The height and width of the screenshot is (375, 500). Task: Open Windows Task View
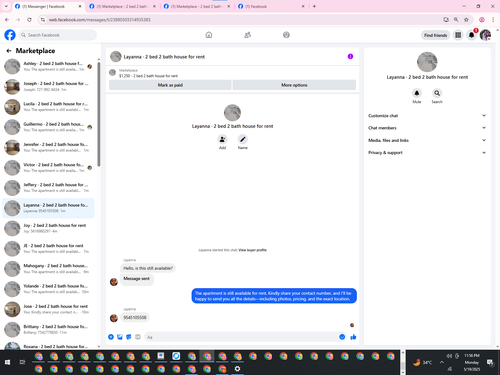22,362
